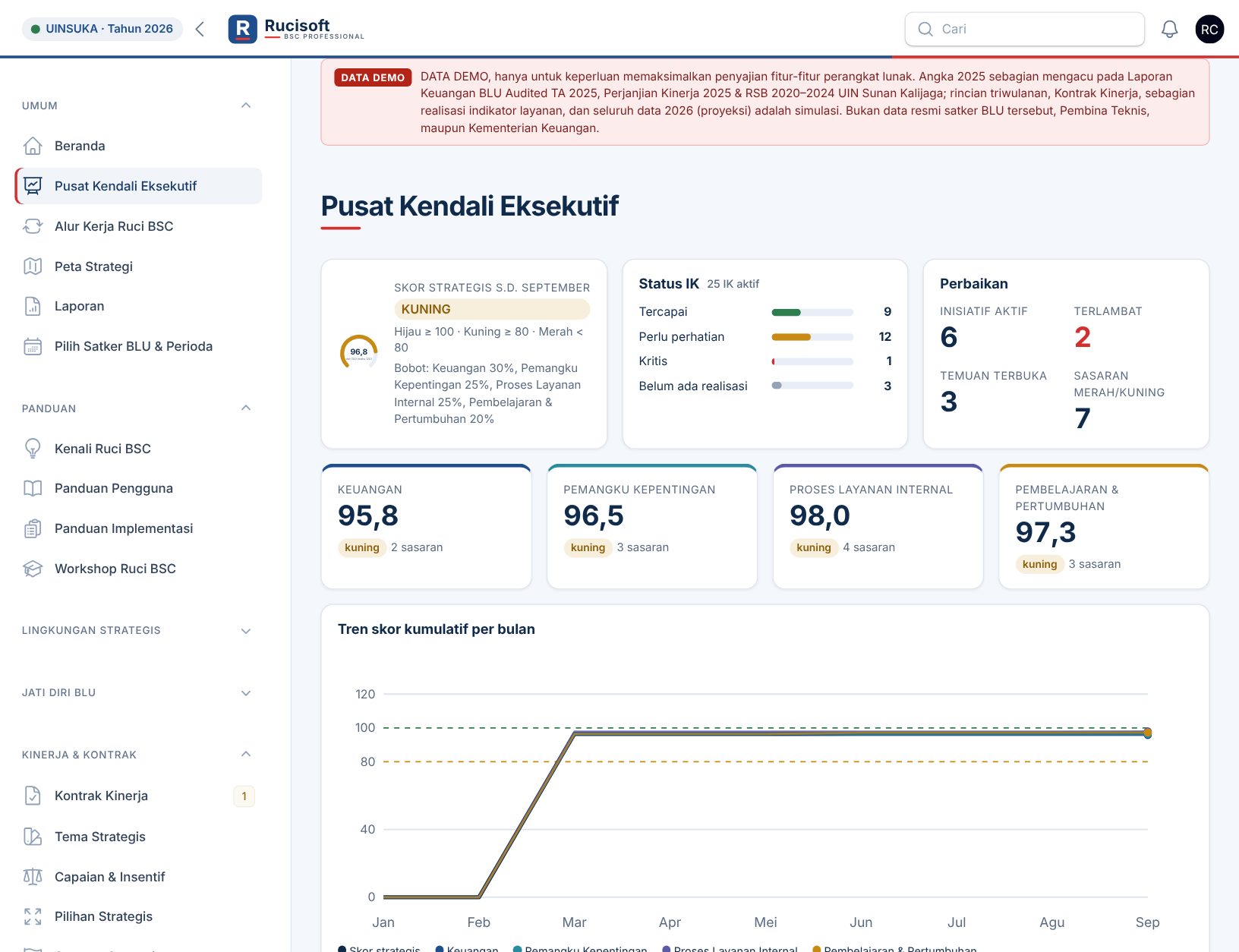Open the notifications bell

(1169, 29)
